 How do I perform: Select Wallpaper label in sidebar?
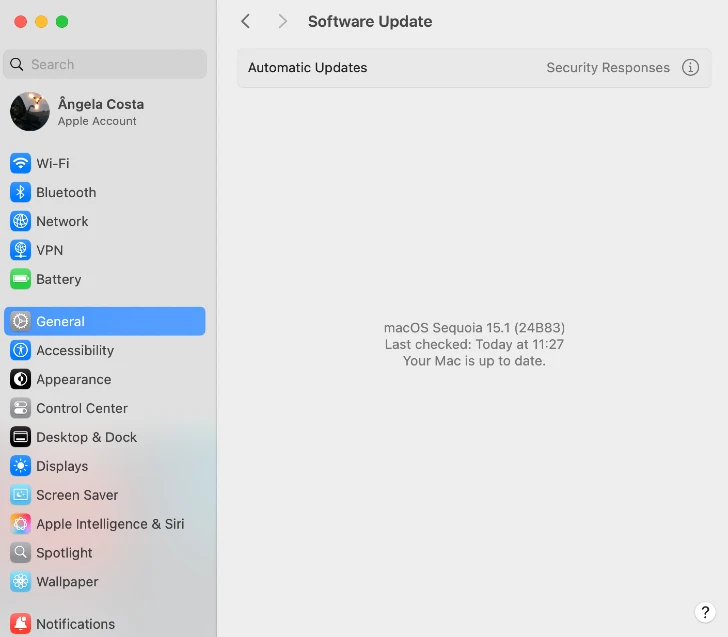67,581
